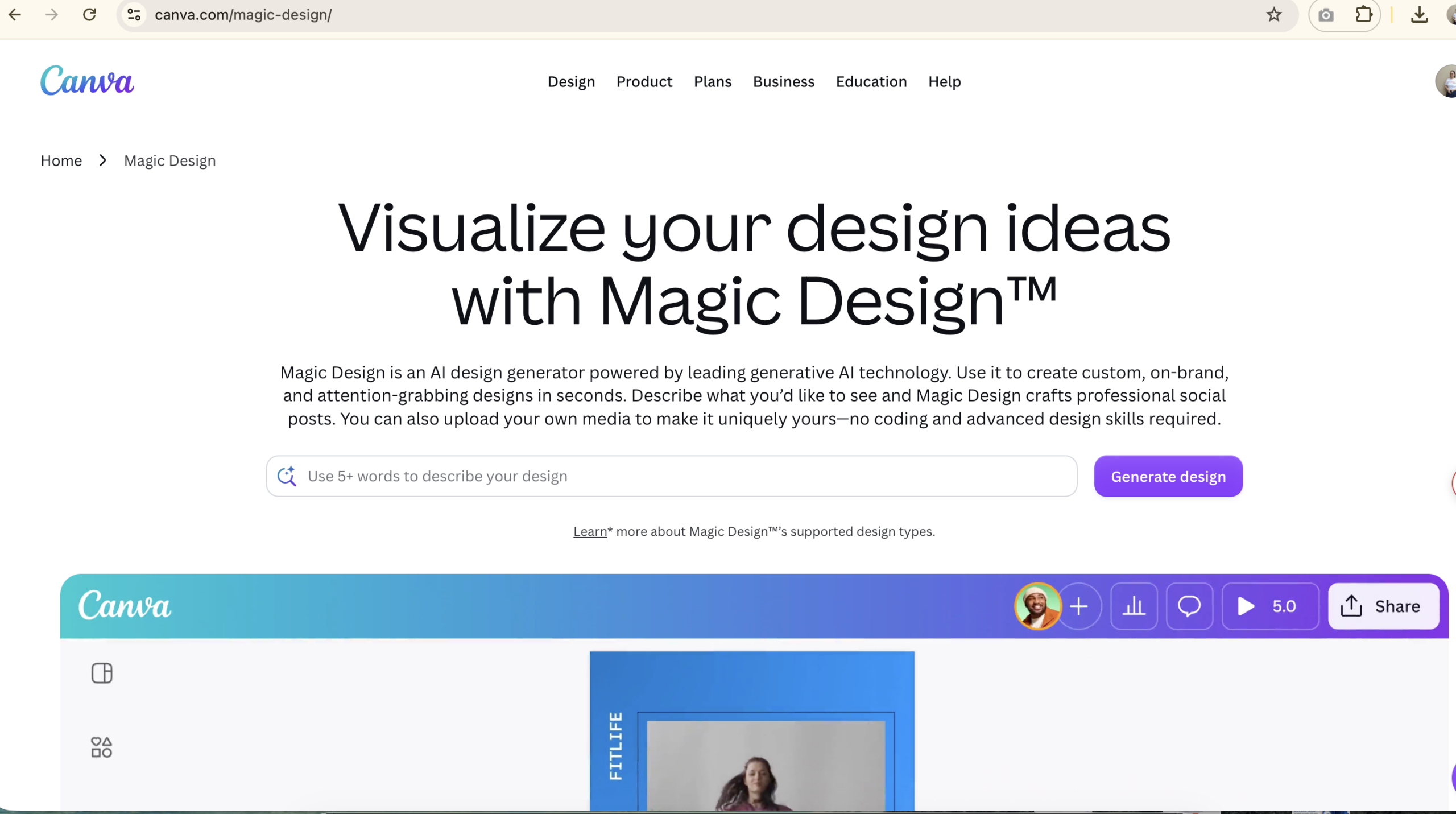Click the plus add-collaborator button
Screen dimensions: 1456x814
(1079, 606)
